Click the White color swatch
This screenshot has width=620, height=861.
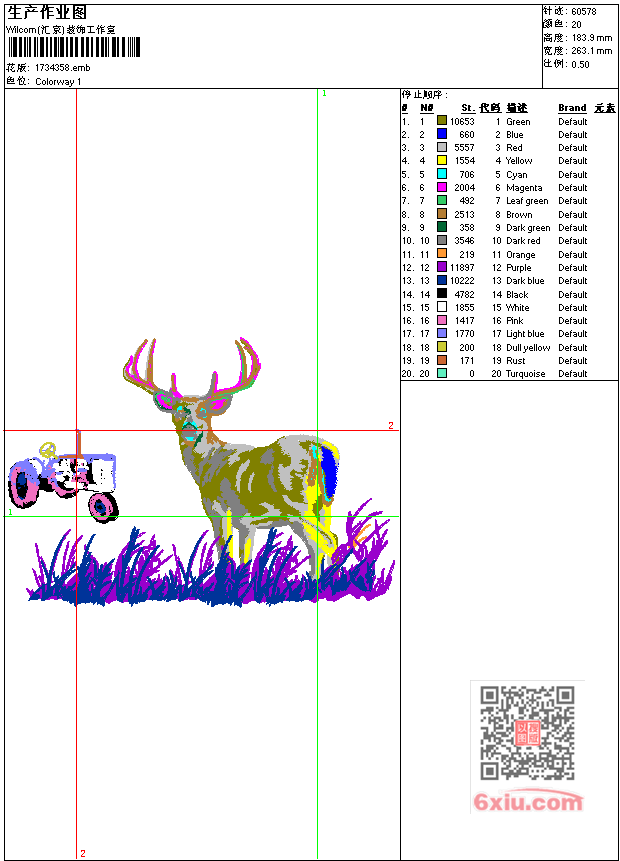442,306
